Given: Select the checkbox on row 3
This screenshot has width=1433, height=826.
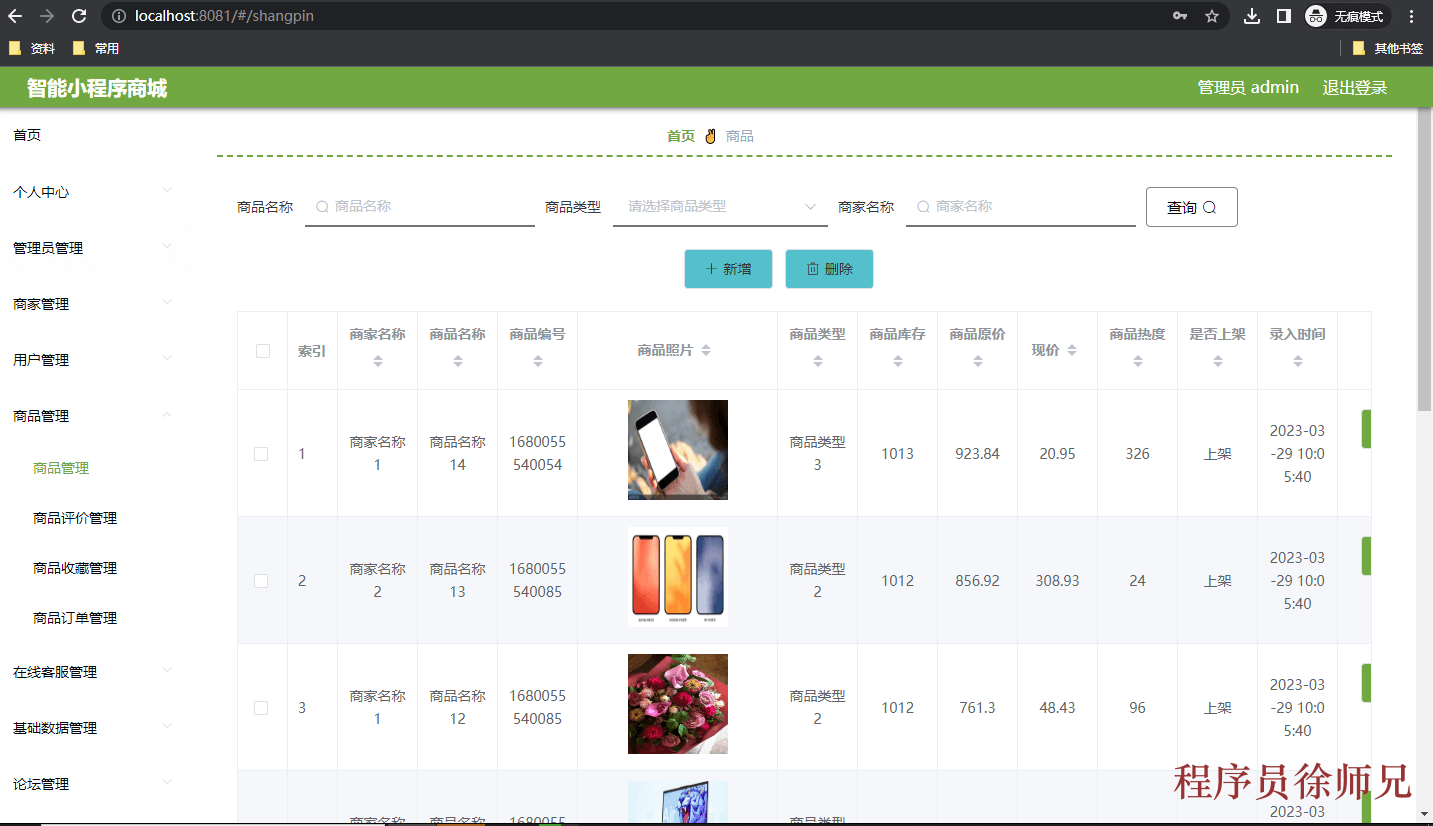Looking at the screenshot, I should (x=262, y=707).
